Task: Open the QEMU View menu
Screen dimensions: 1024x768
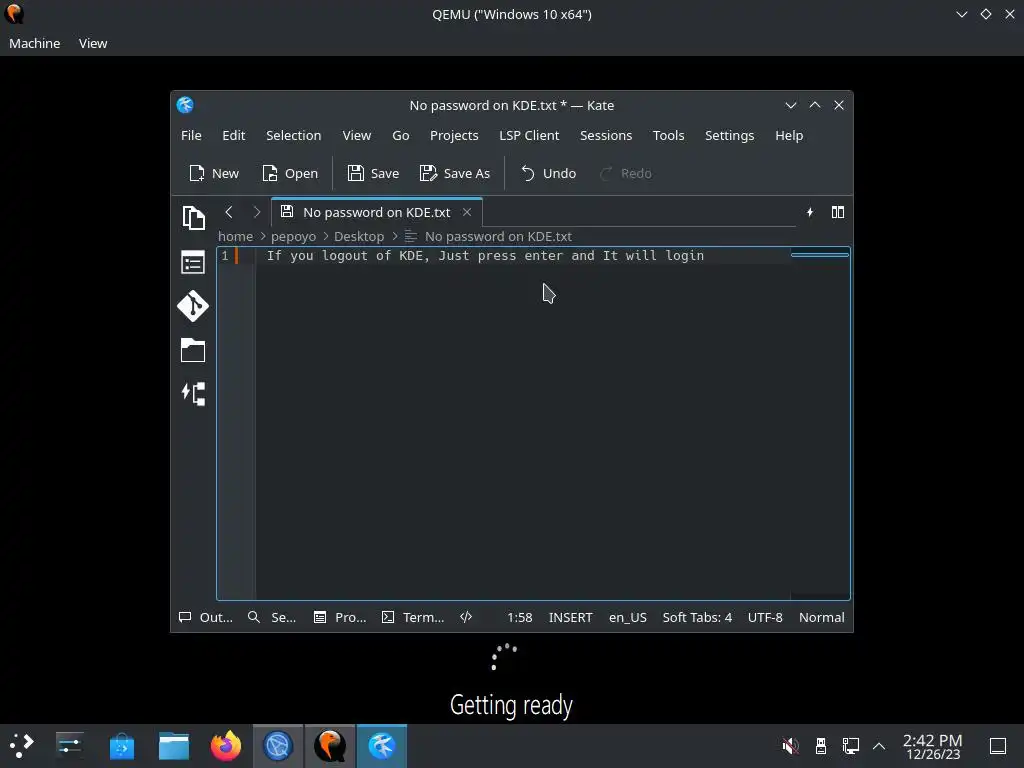Action: pos(93,43)
